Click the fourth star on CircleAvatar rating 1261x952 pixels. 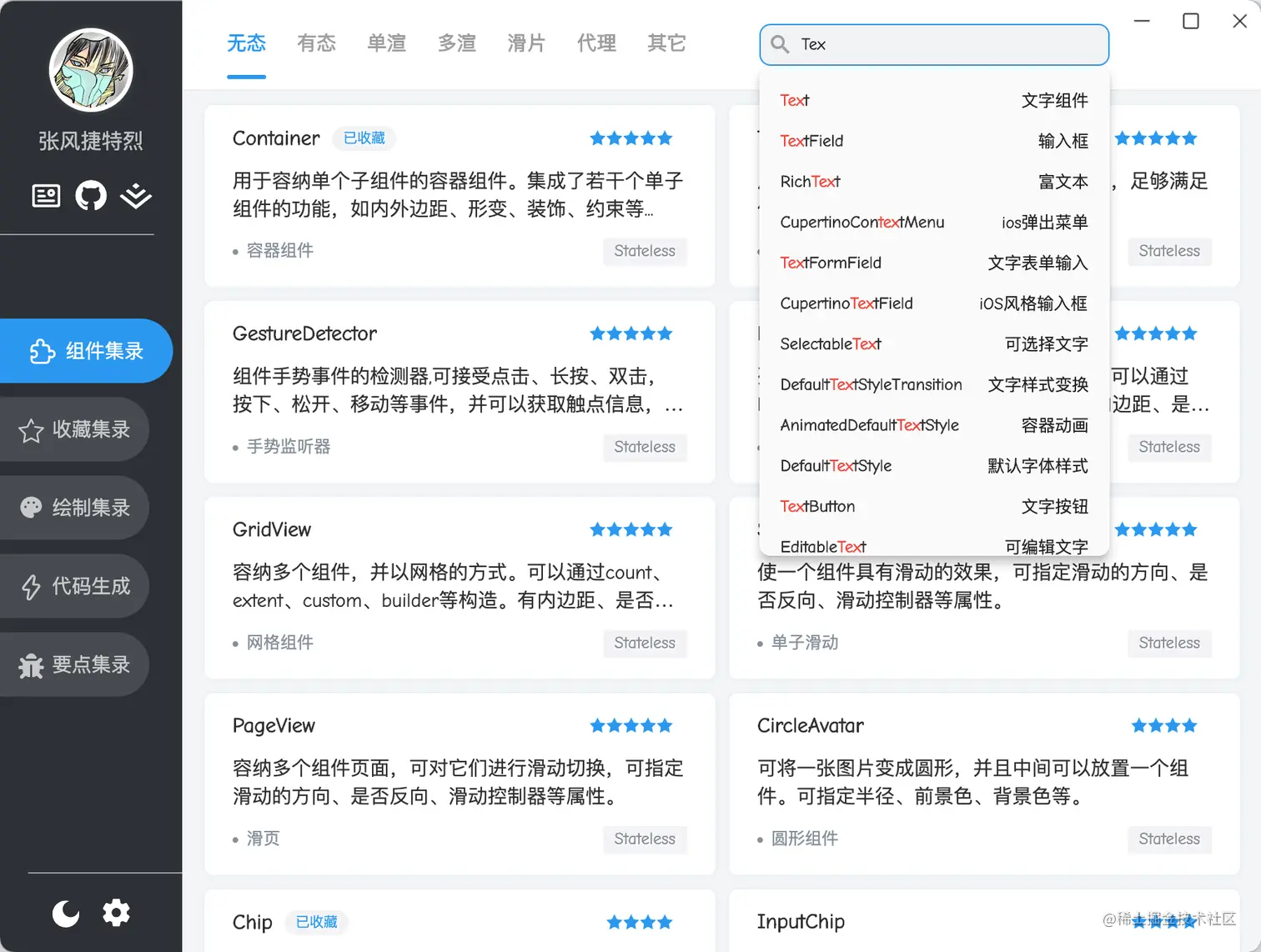(x=1188, y=725)
